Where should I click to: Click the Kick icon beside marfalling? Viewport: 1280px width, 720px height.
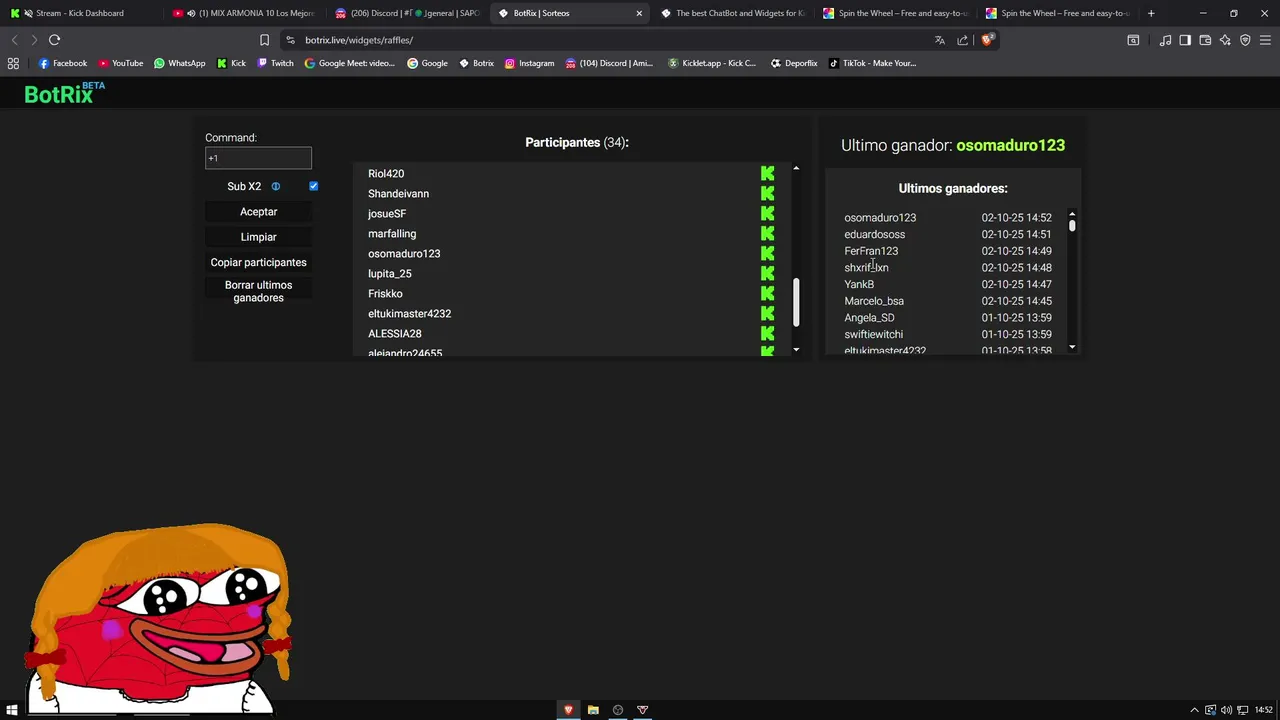(x=767, y=234)
